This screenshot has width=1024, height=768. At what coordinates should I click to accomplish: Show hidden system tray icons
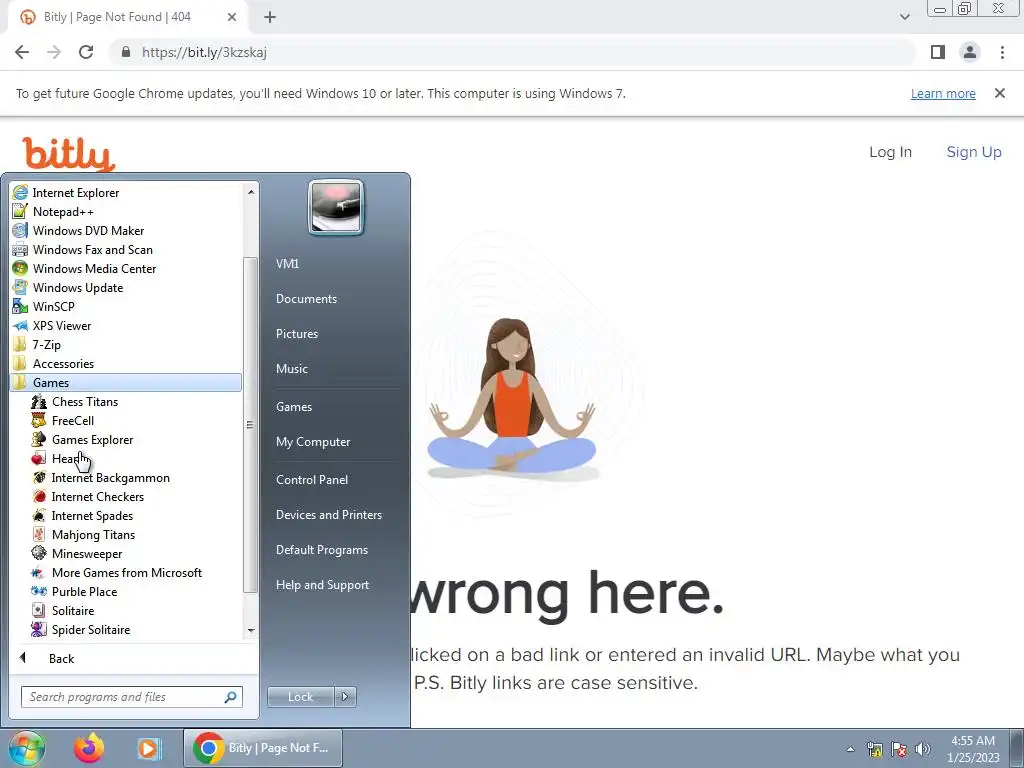point(850,749)
